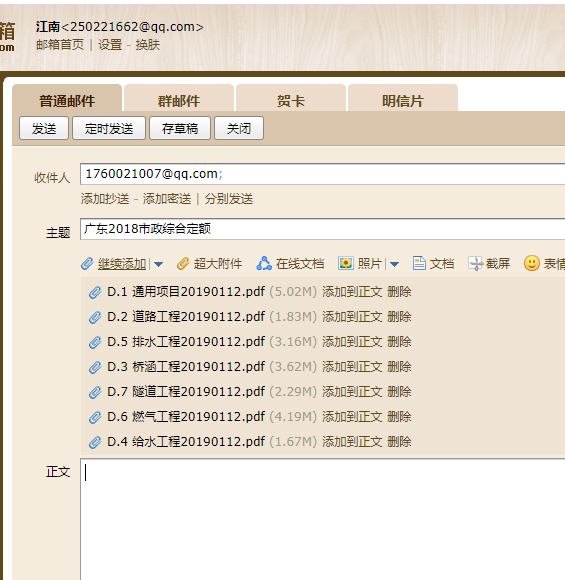Click the 照片 photo icon
The height and width of the screenshot is (580, 565).
tap(346, 263)
